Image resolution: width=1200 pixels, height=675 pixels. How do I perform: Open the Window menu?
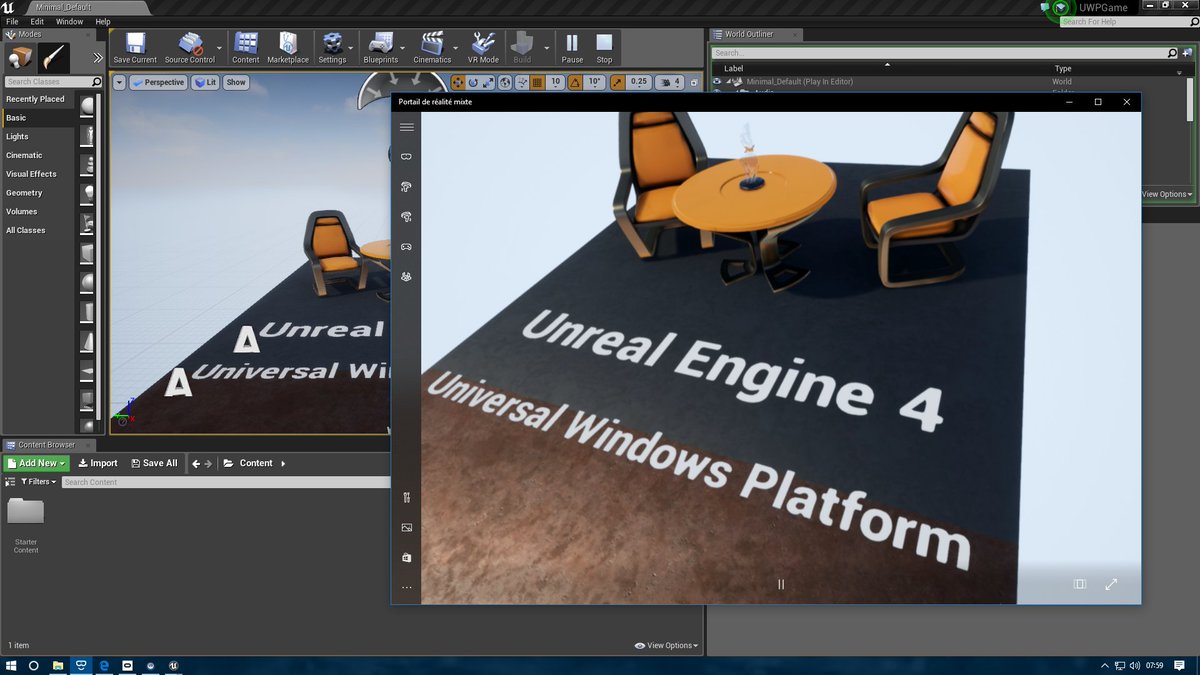[x=69, y=21]
